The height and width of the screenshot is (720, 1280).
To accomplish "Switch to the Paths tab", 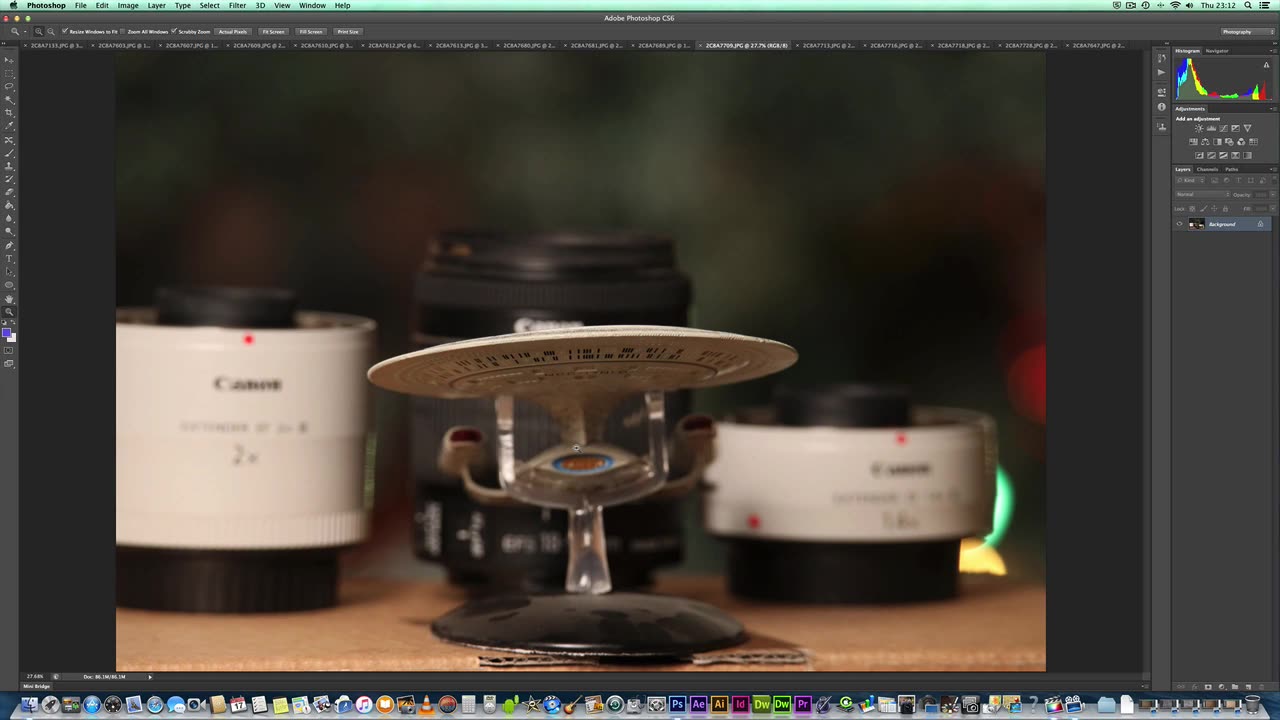I will click(x=1231, y=169).
